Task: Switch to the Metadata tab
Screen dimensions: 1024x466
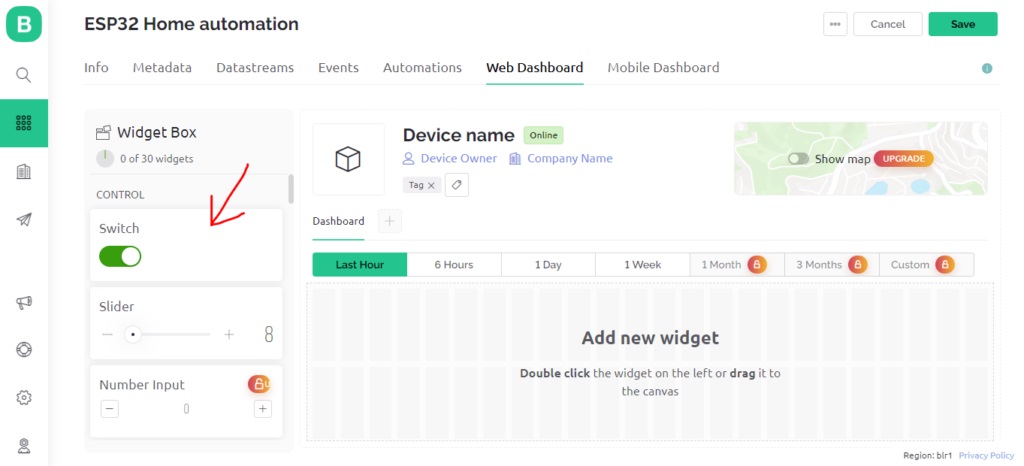Action: tap(162, 68)
